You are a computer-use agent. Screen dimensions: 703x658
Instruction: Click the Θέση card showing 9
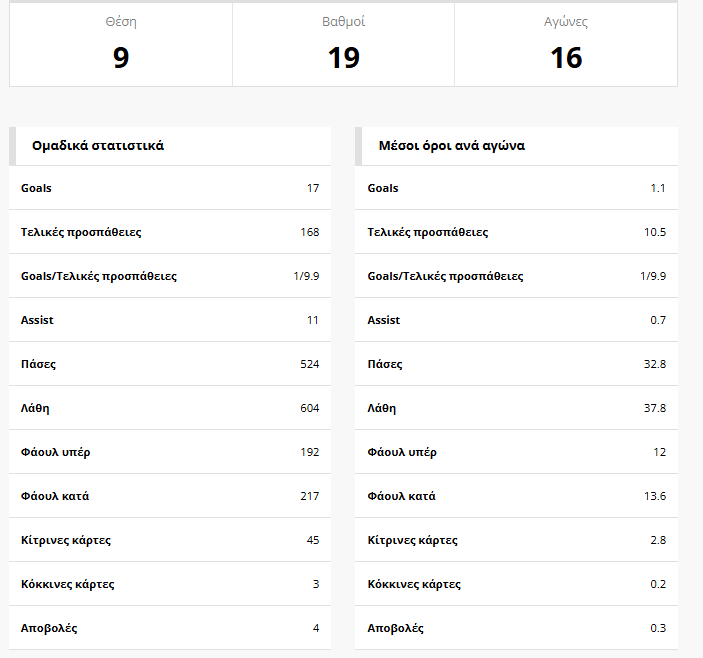point(121,45)
